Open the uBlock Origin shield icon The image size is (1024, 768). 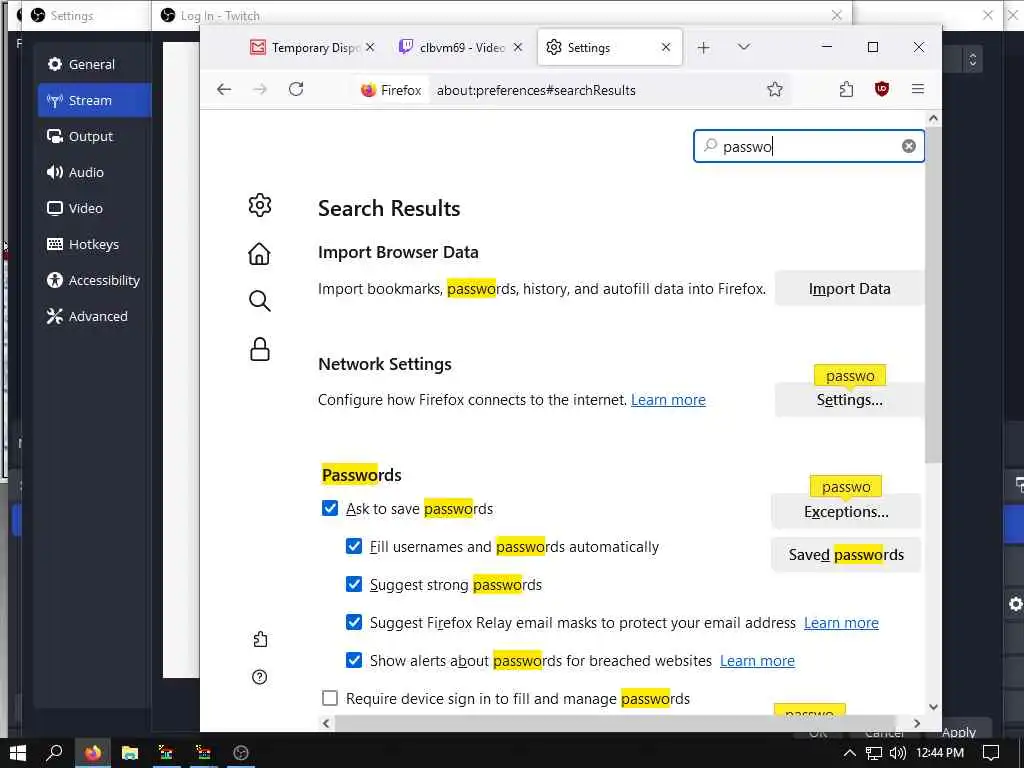[882, 89]
